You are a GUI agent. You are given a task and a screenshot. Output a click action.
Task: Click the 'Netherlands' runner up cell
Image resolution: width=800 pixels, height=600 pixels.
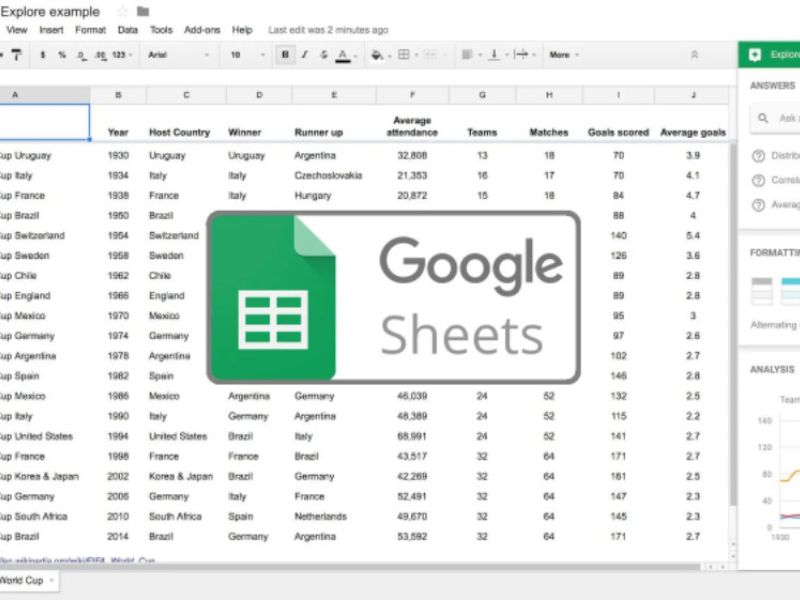[x=334, y=516]
